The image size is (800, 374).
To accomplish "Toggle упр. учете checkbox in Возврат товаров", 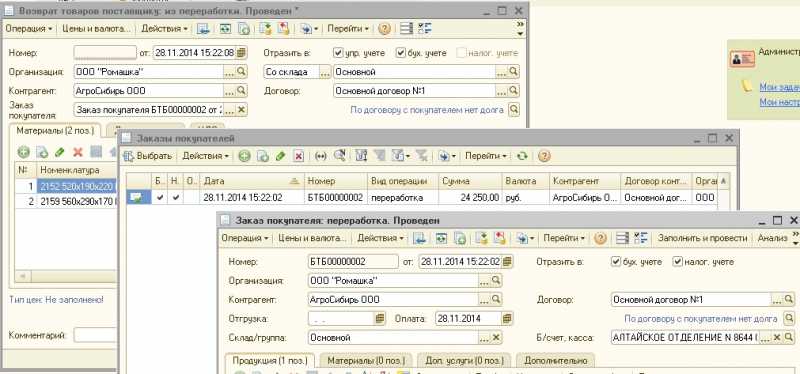I will [x=338, y=53].
